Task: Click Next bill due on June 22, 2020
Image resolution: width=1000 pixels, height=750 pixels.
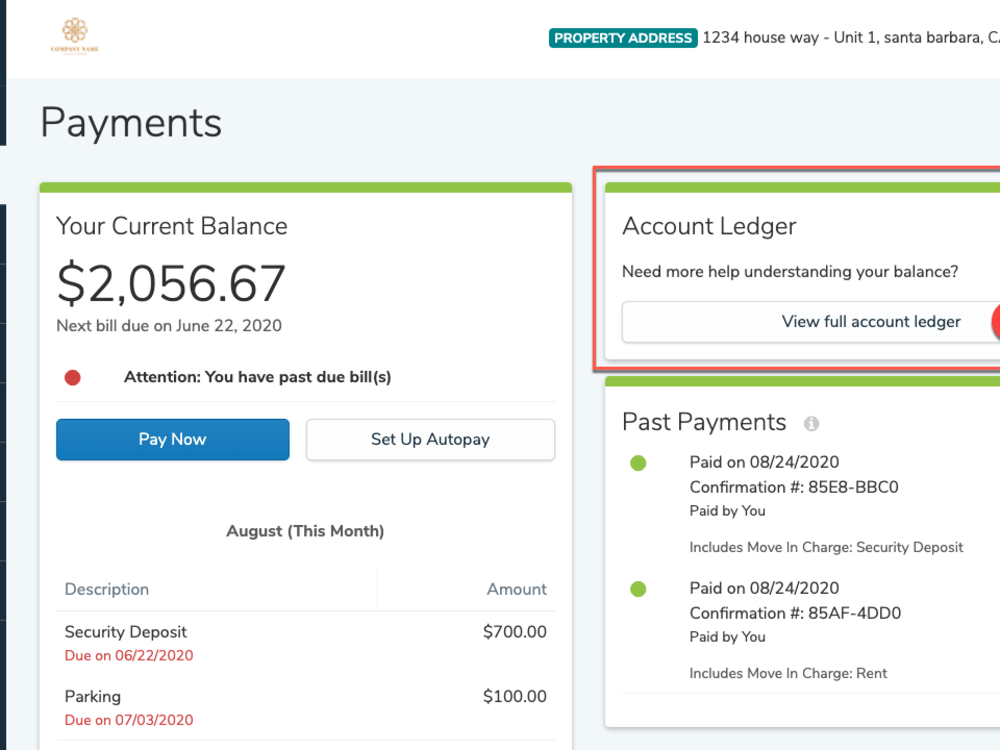Action: coord(169,326)
